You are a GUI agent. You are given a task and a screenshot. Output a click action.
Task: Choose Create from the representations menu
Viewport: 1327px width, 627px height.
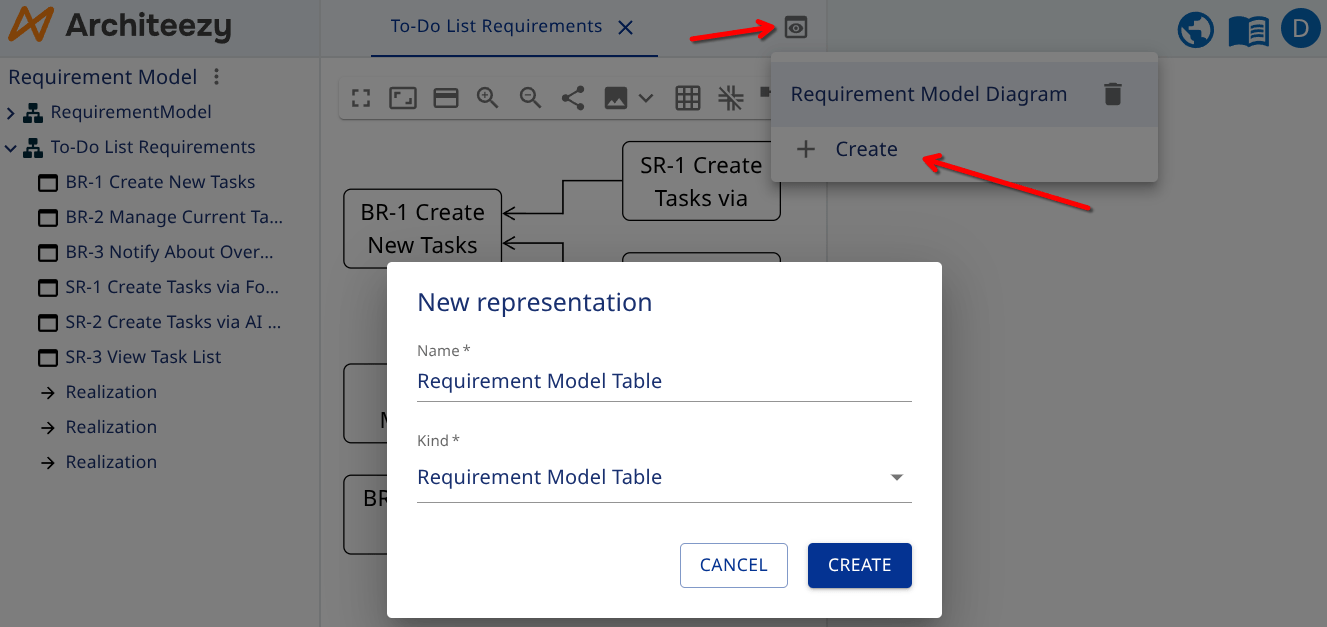866,148
